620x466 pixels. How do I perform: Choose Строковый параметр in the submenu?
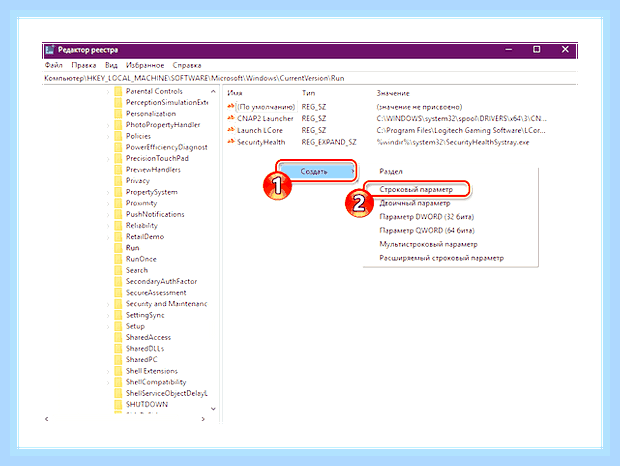(416, 189)
